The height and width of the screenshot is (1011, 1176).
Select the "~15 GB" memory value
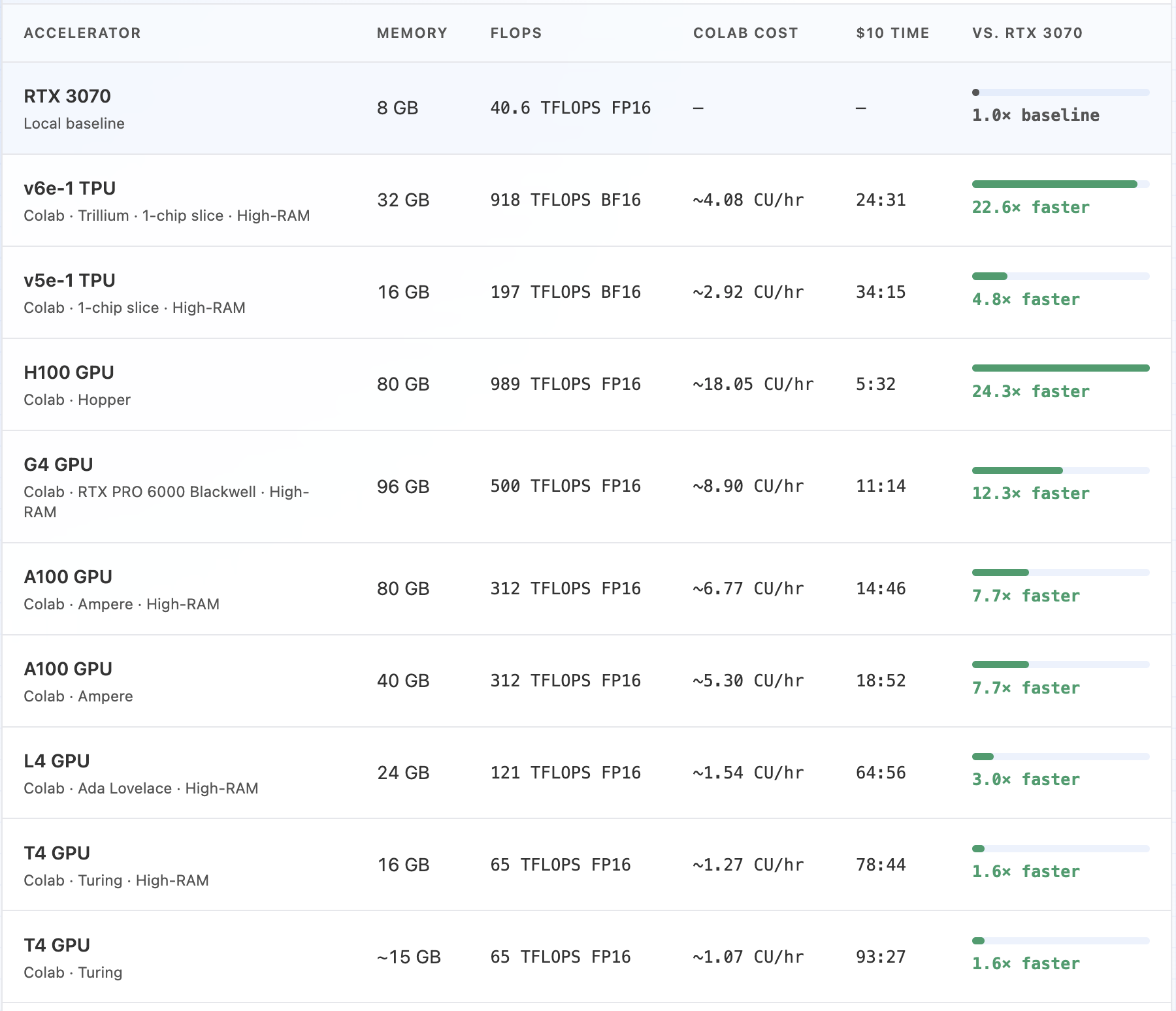coord(408,957)
